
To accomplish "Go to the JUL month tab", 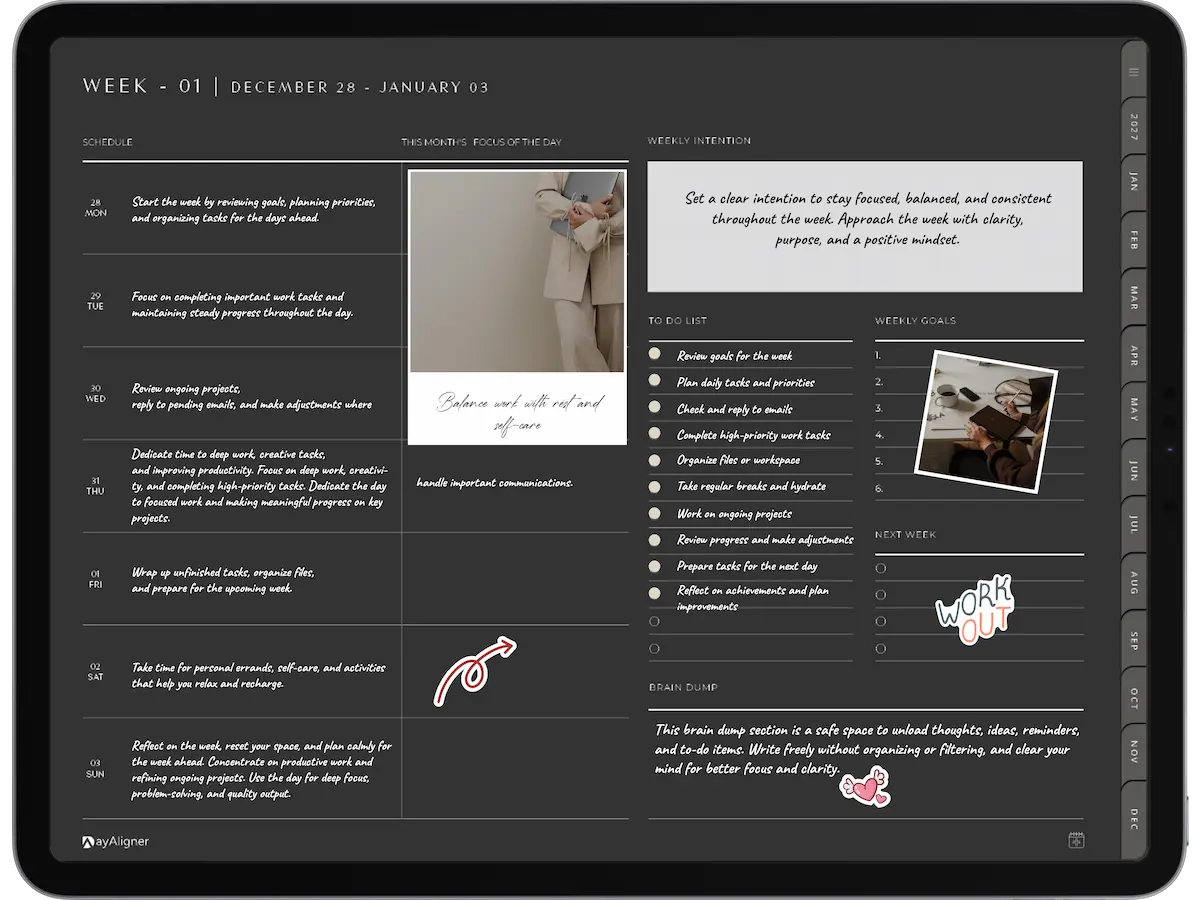I will click(x=1134, y=524).
